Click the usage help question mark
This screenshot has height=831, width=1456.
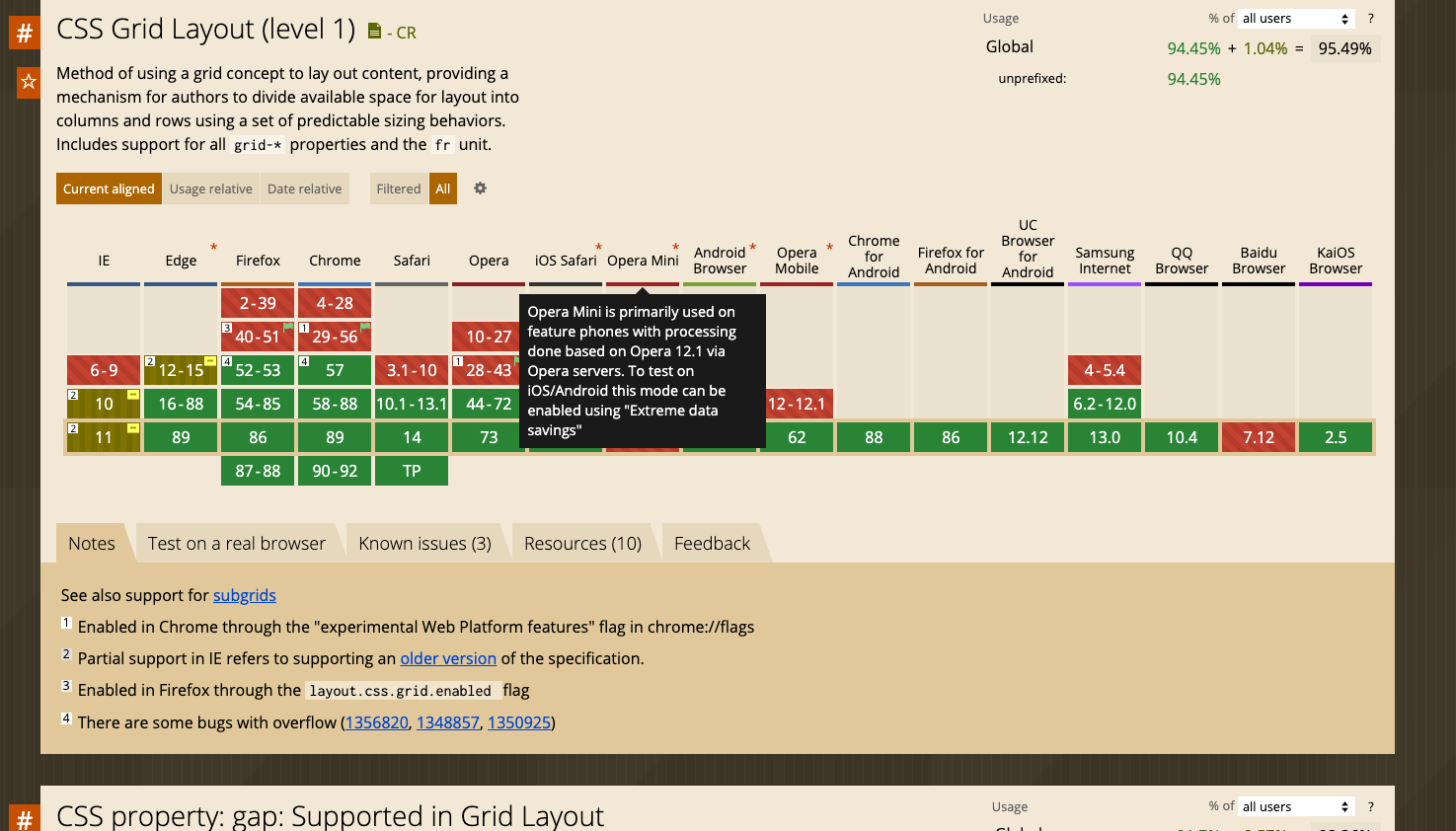point(1370,19)
